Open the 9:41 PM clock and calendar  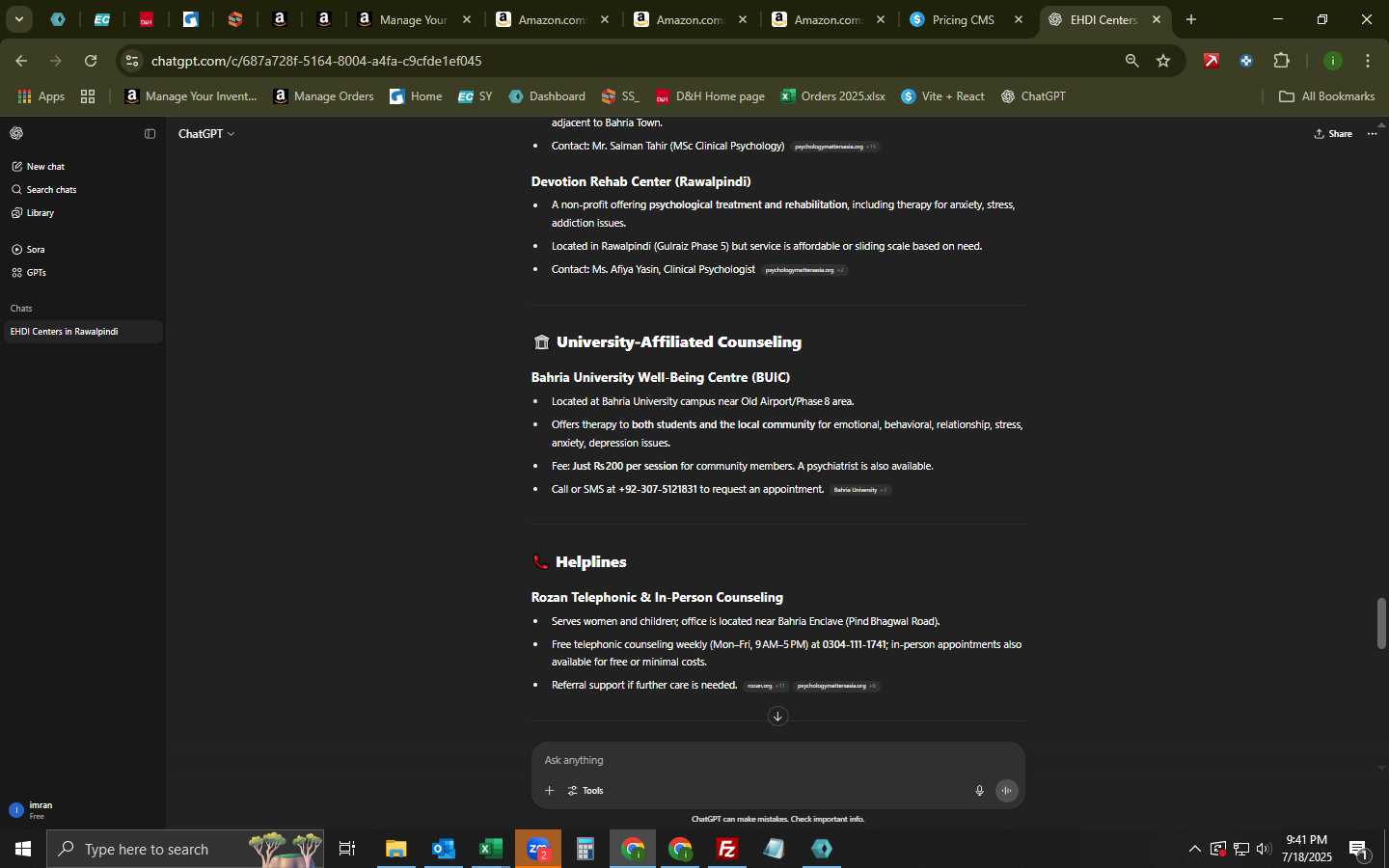coord(1307,849)
